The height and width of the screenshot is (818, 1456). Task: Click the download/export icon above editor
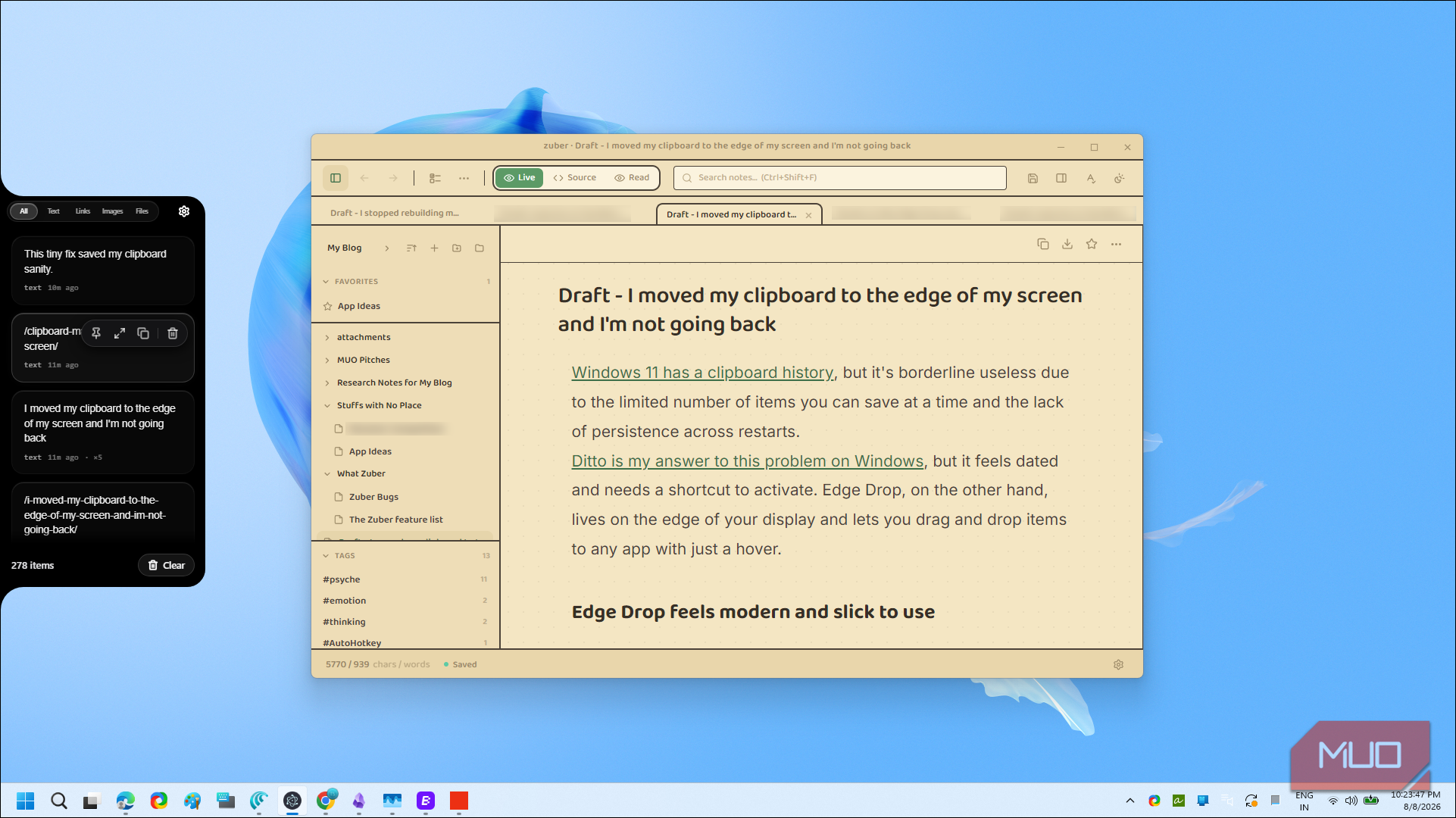tap(1067, 244)
